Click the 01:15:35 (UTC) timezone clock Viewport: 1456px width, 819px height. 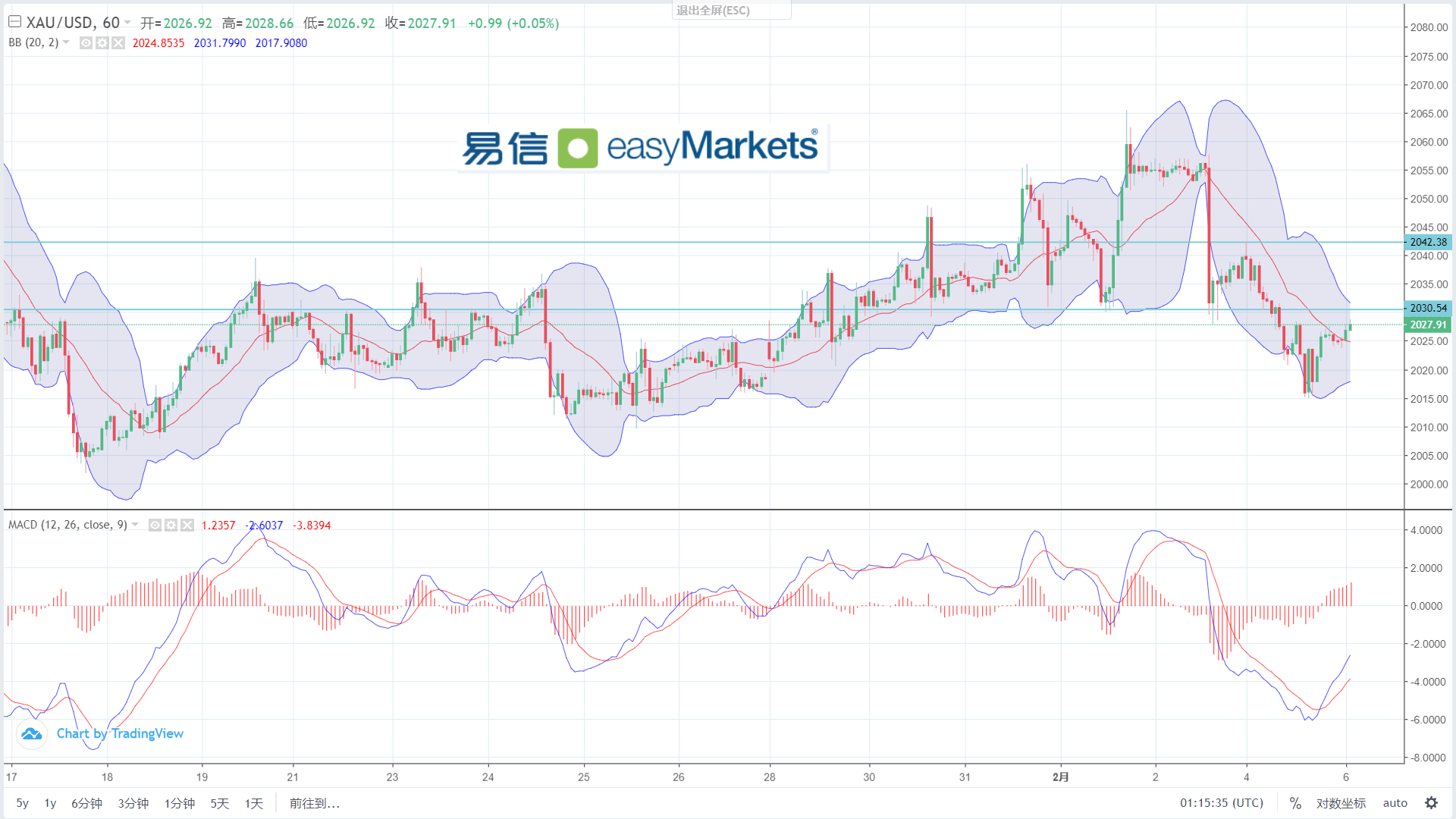pyautogui.click(x=1222, y=803)
